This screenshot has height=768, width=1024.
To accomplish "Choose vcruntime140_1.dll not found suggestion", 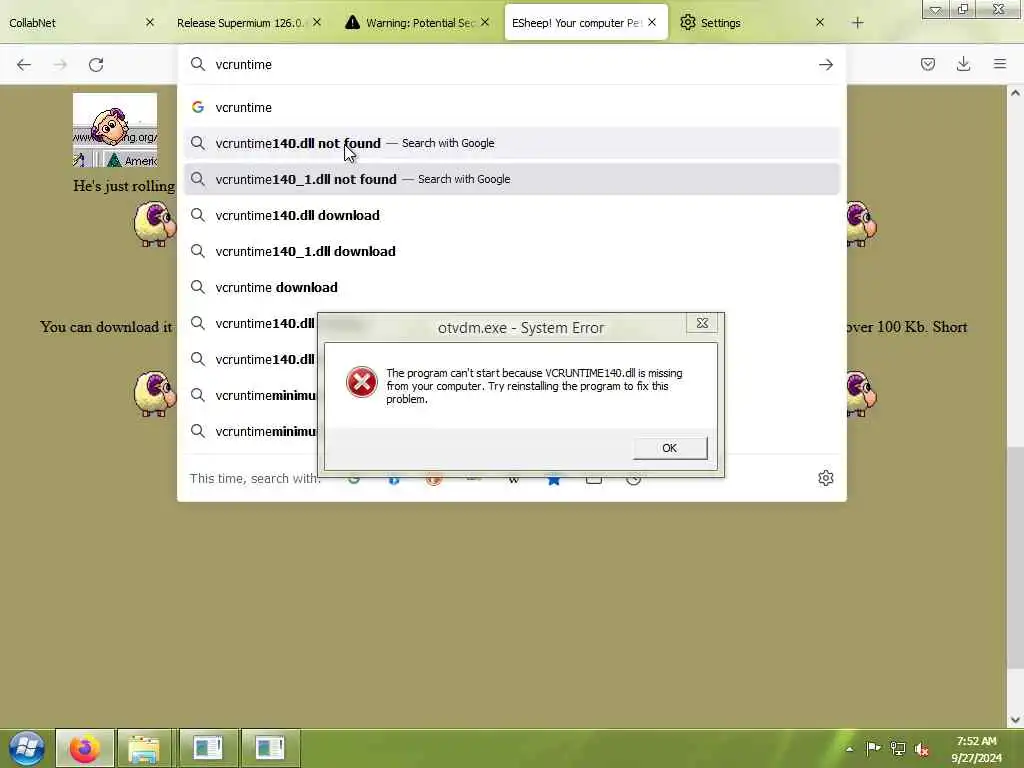I will (511, 179).
